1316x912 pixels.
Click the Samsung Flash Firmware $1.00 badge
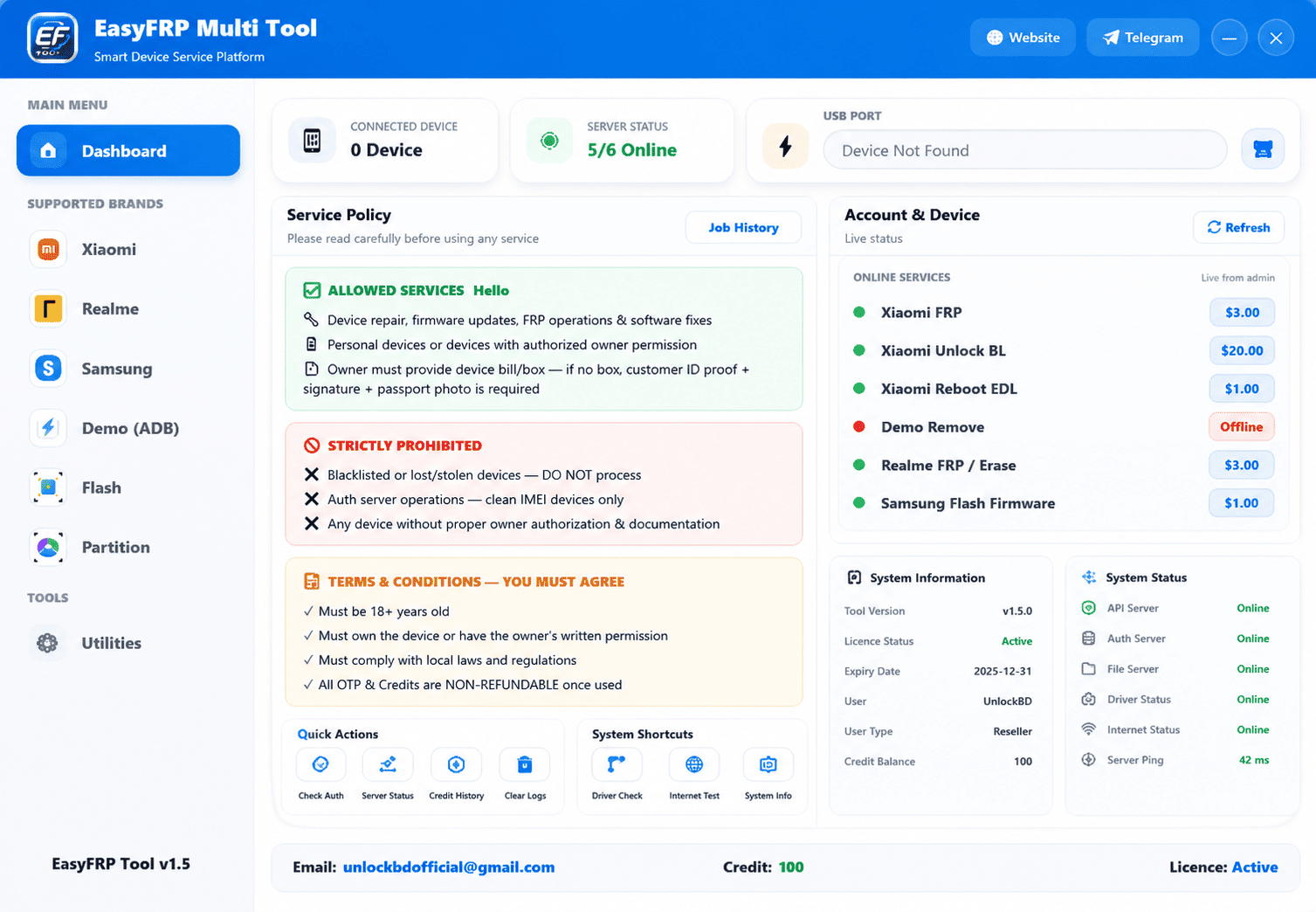point(1242,503)
